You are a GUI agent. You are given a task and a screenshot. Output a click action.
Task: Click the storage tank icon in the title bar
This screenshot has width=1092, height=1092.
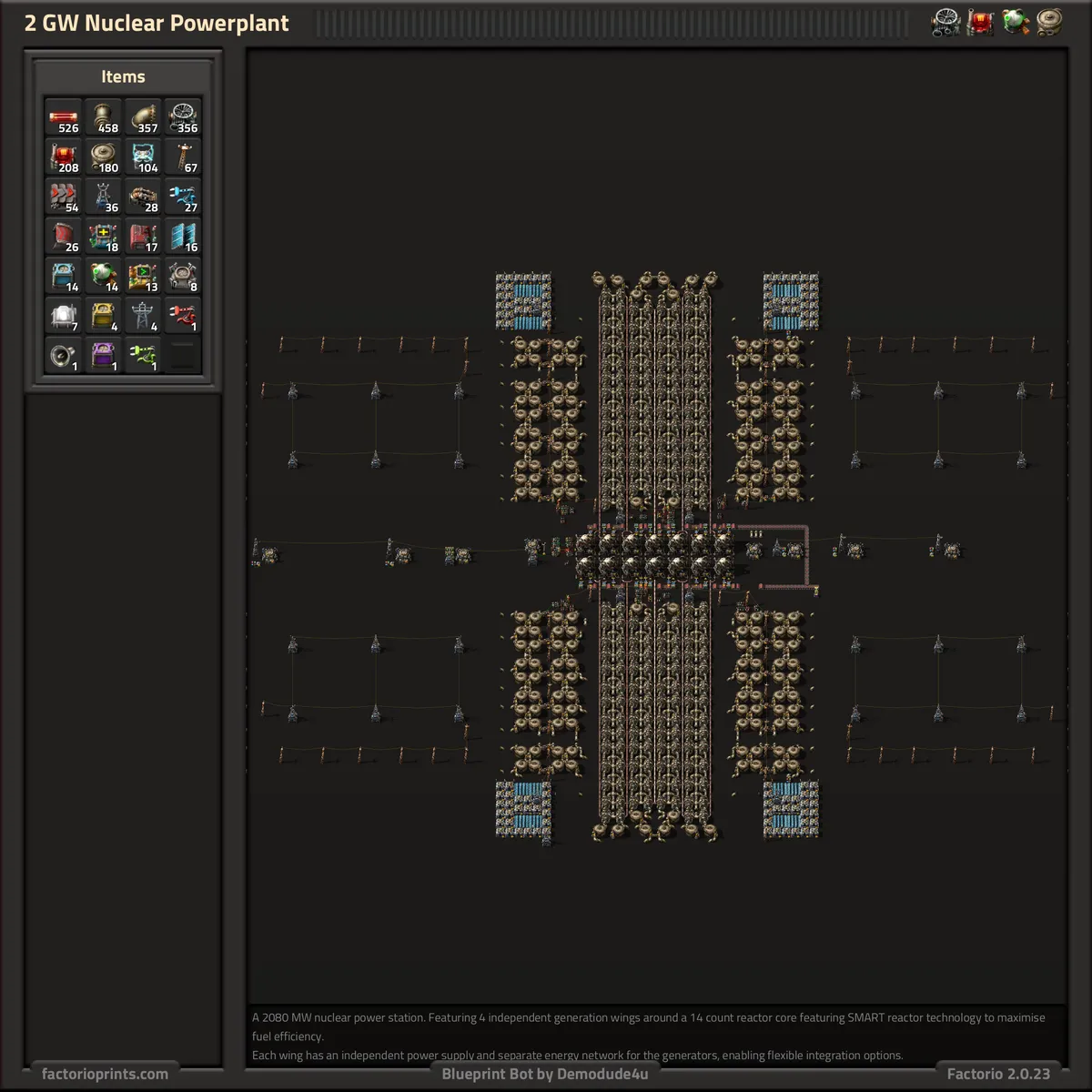(x=1050, y=23)
